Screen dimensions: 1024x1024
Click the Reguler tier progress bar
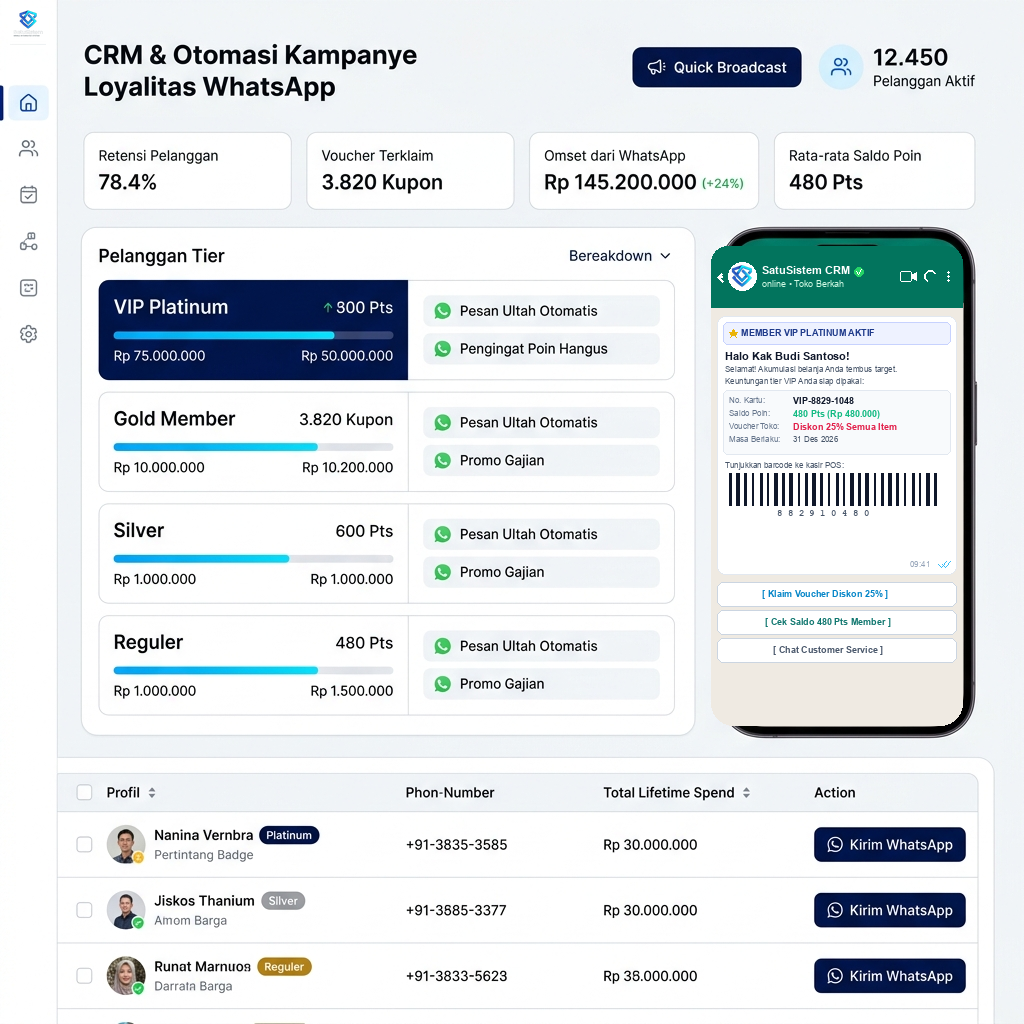coord(253,671)
